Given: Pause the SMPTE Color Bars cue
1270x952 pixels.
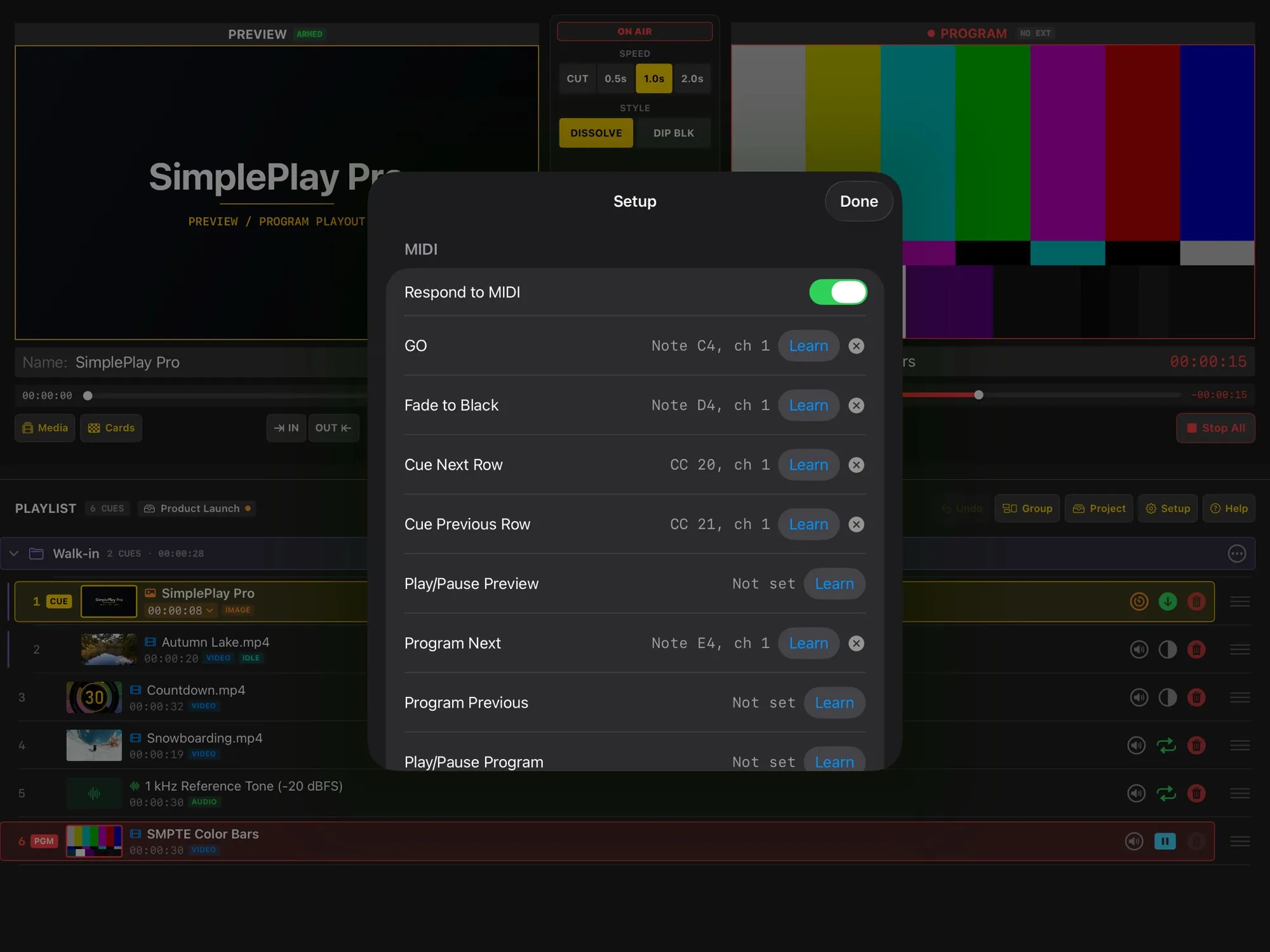Looking at the screenshot, I should click(1165, 842).
